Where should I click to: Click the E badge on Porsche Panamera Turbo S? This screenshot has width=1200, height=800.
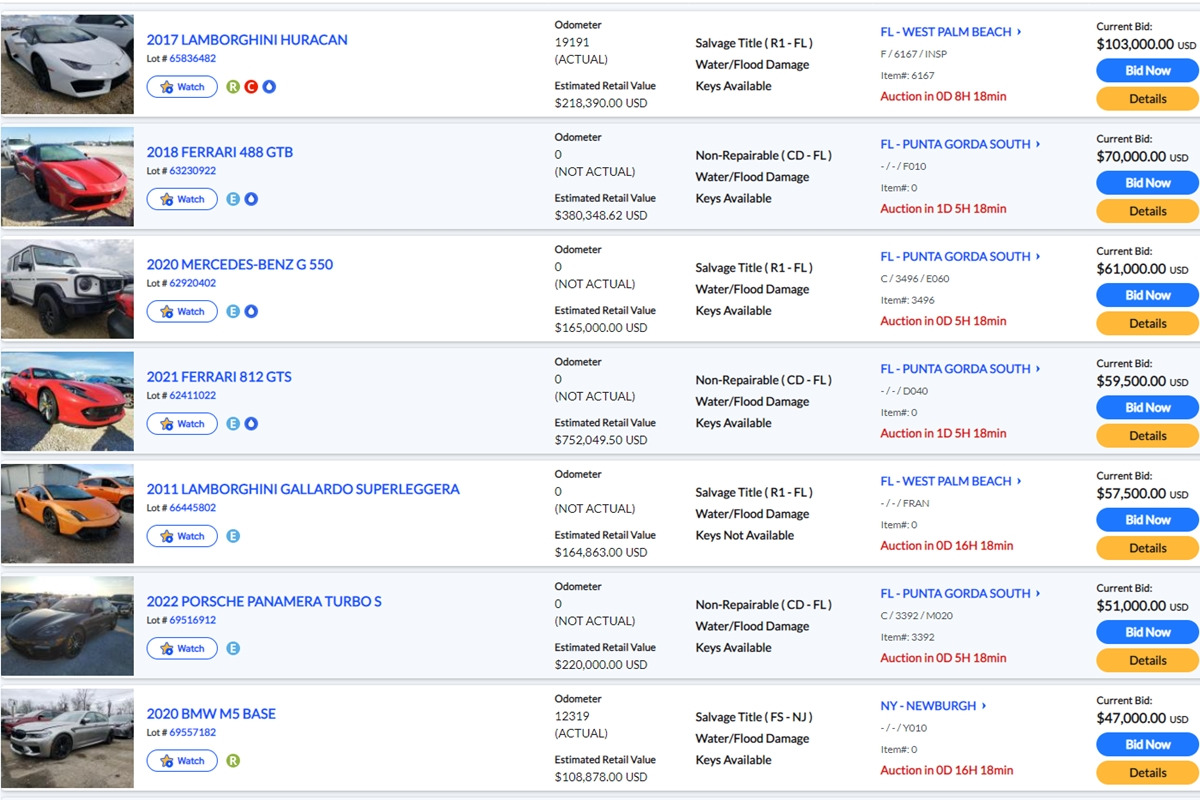pyautogui.click(x=233, y=648)
